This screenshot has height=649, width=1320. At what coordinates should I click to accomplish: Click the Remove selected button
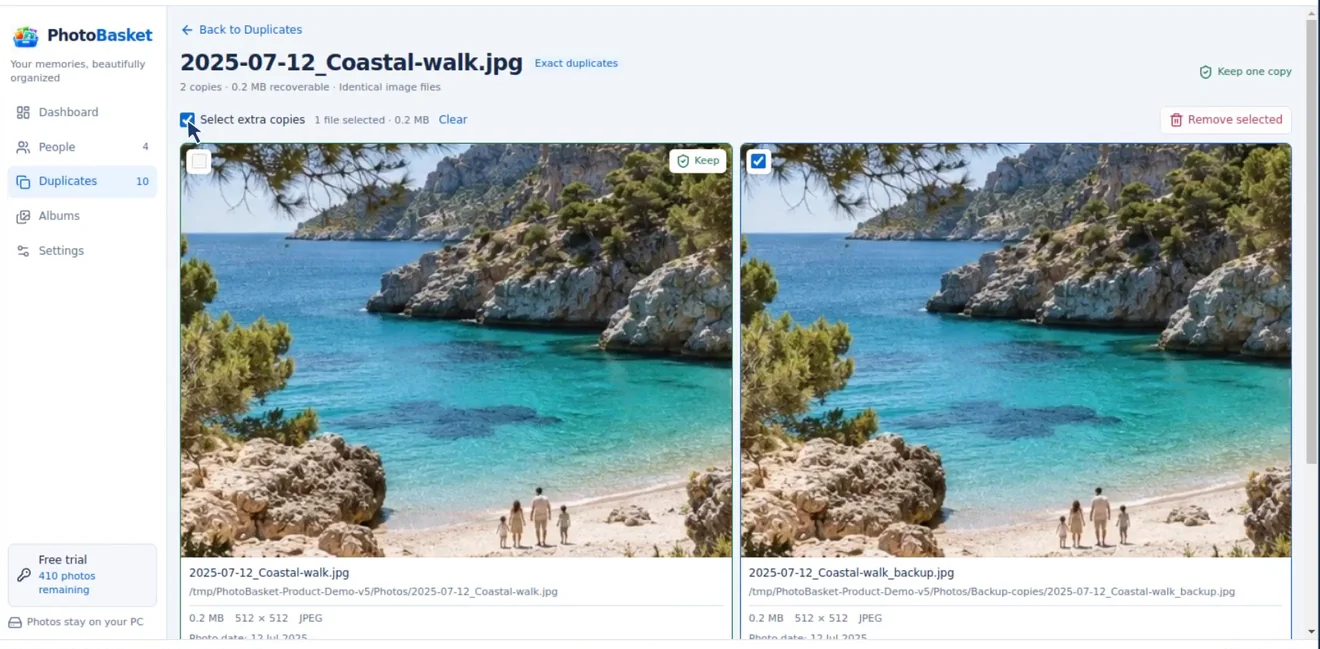coord(1226,120)
